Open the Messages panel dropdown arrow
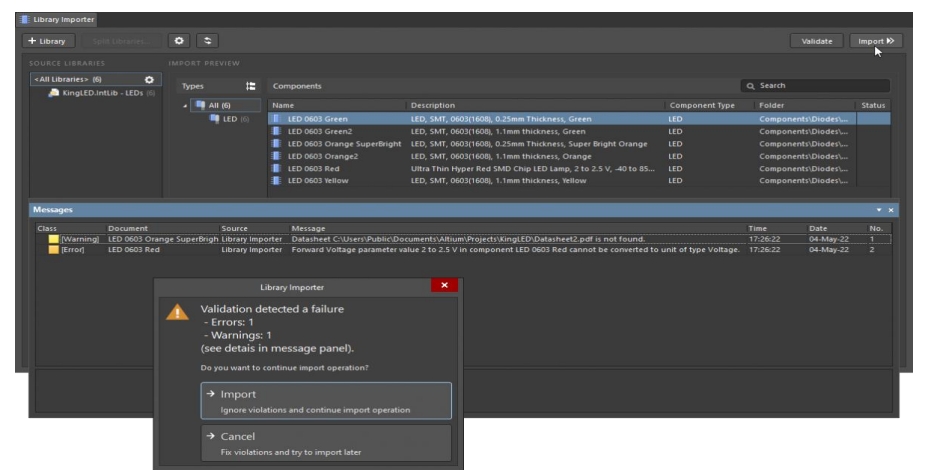This screenshot has width=925, height=470. (x=879, y=210)
